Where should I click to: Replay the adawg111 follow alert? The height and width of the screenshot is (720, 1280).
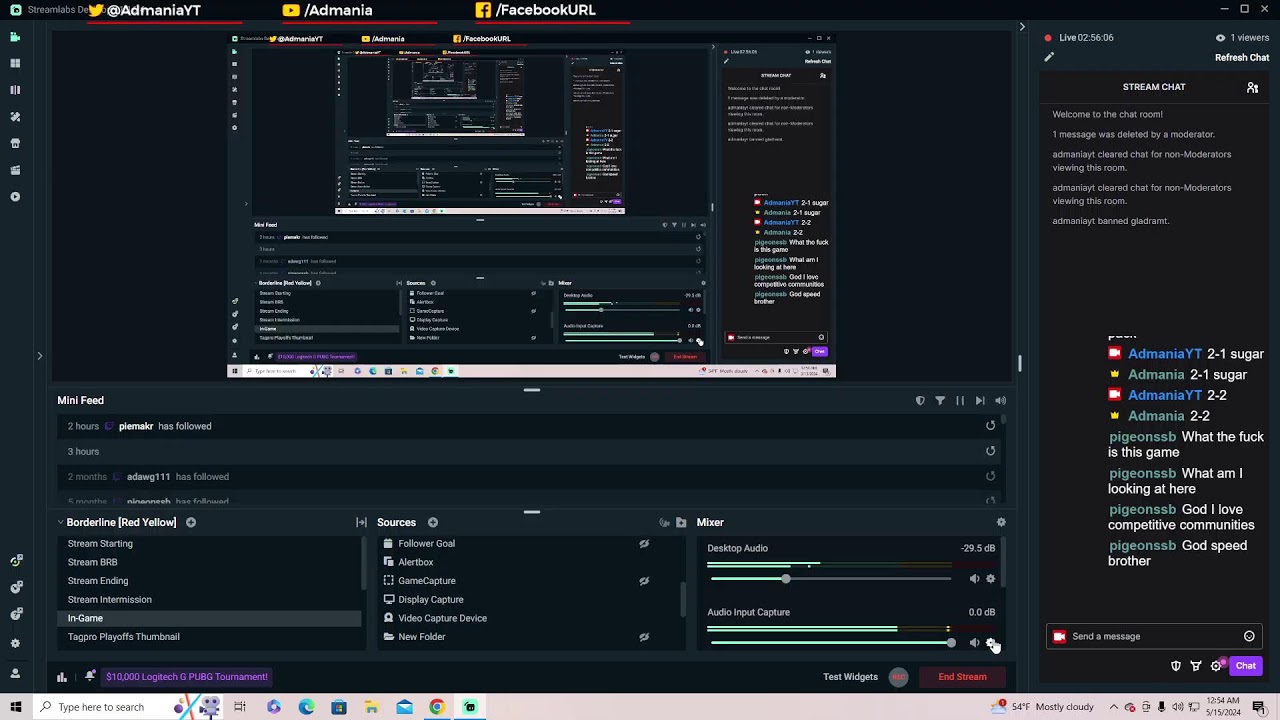tap(990, 477)
